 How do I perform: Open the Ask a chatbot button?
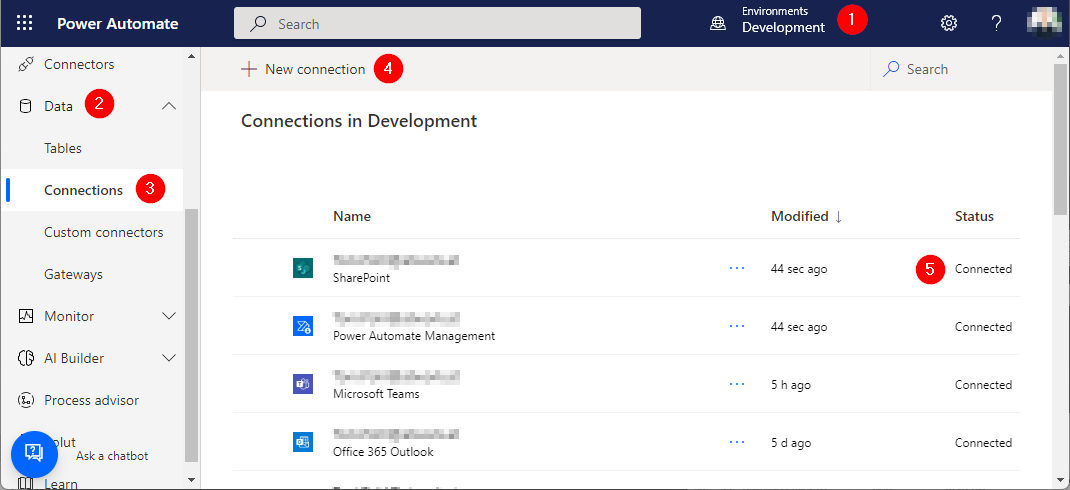(x=34, y=454)
